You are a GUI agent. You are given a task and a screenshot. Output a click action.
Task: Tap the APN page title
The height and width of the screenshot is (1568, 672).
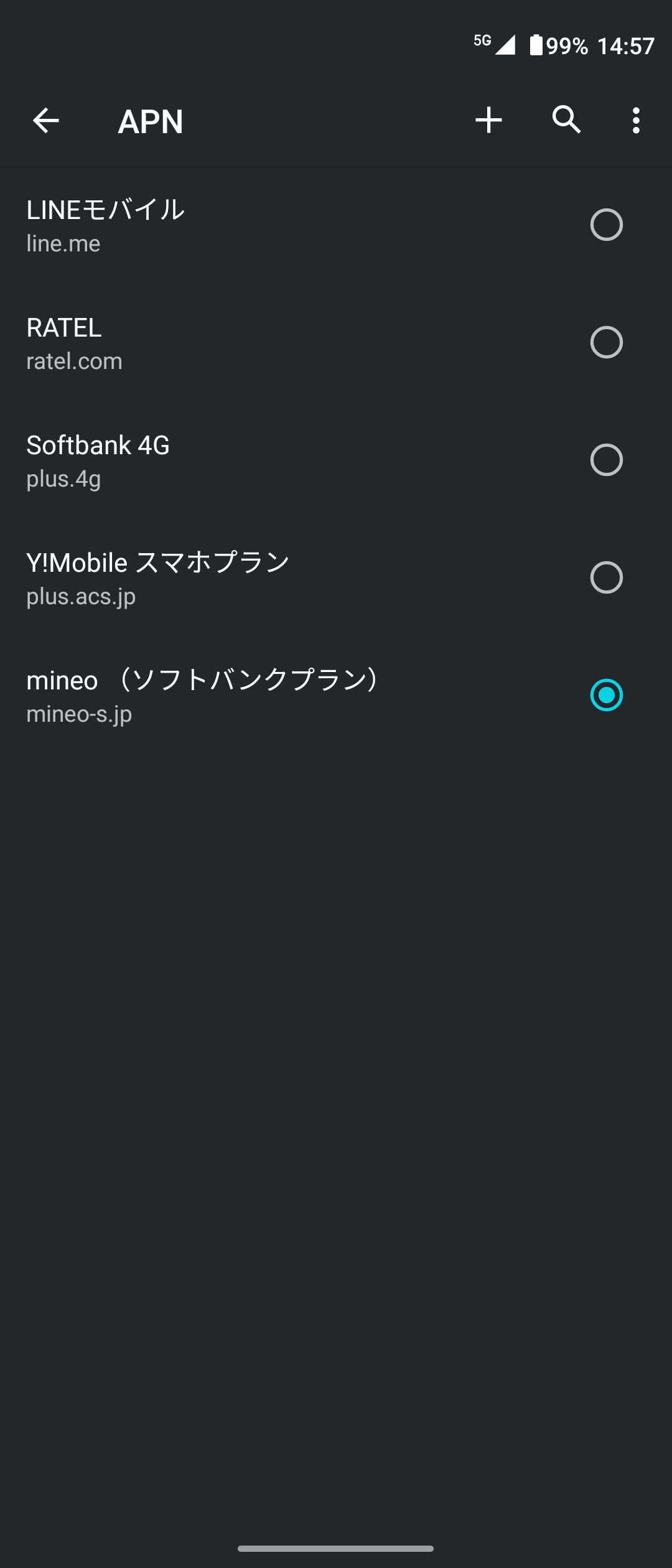click(x=151, y=121)
